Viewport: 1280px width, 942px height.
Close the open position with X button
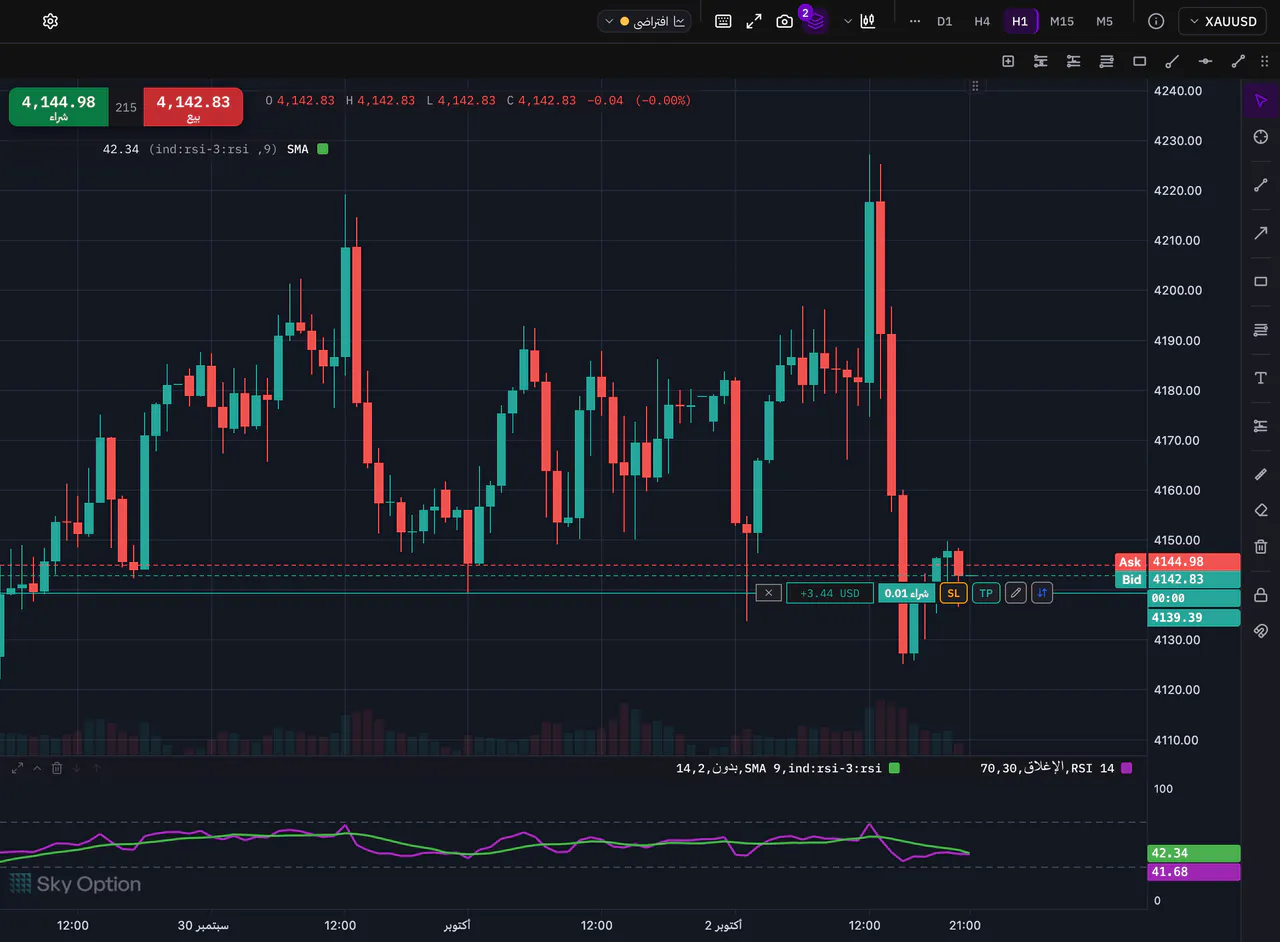768,593
